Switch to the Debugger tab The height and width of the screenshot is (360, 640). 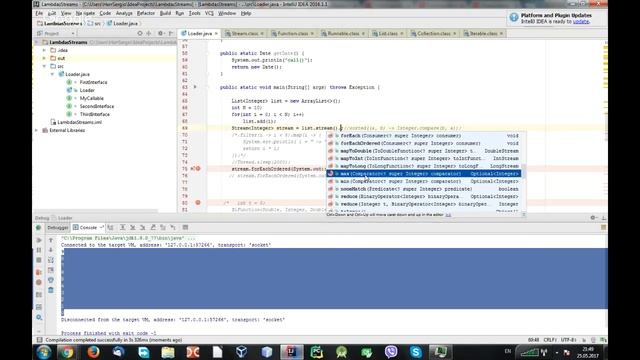tap(58, 227)
